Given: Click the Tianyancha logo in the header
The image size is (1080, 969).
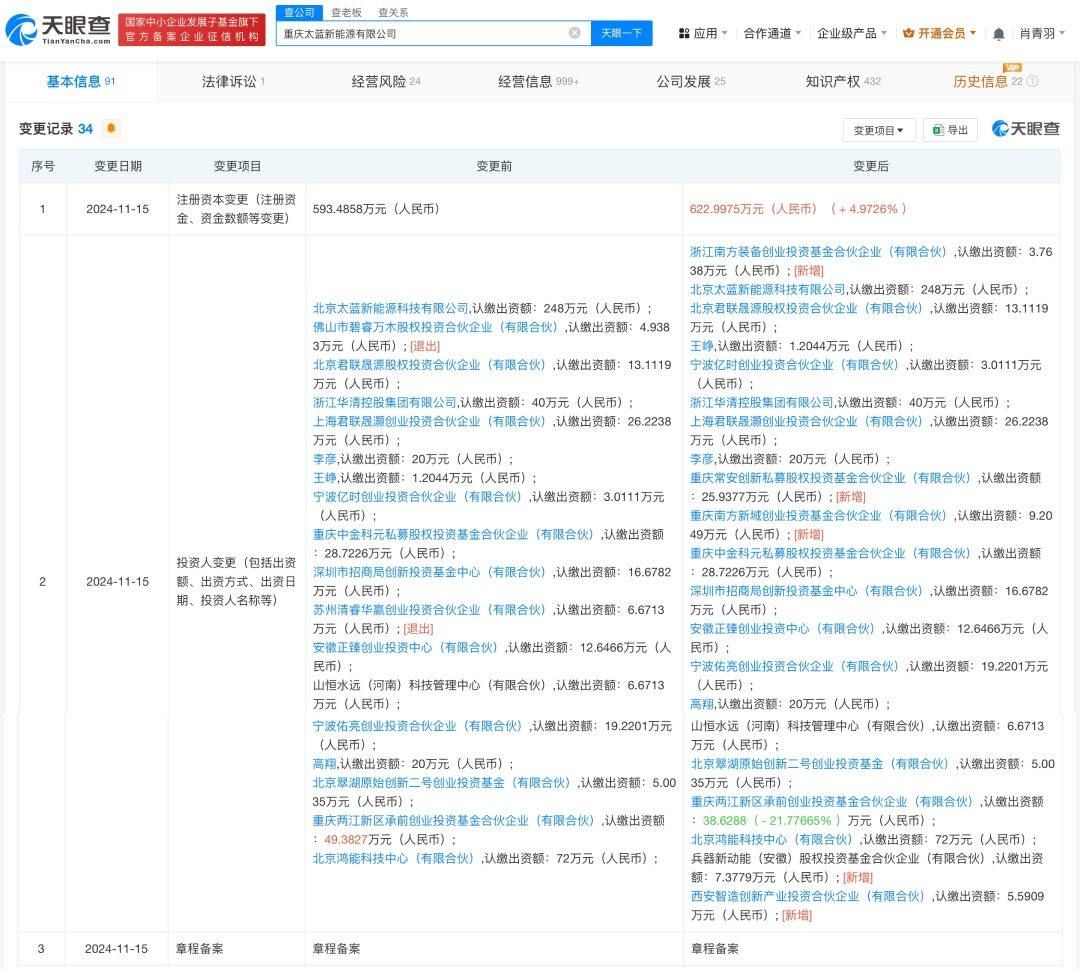Looking at the screenshot, I should [x=58, y=30].
